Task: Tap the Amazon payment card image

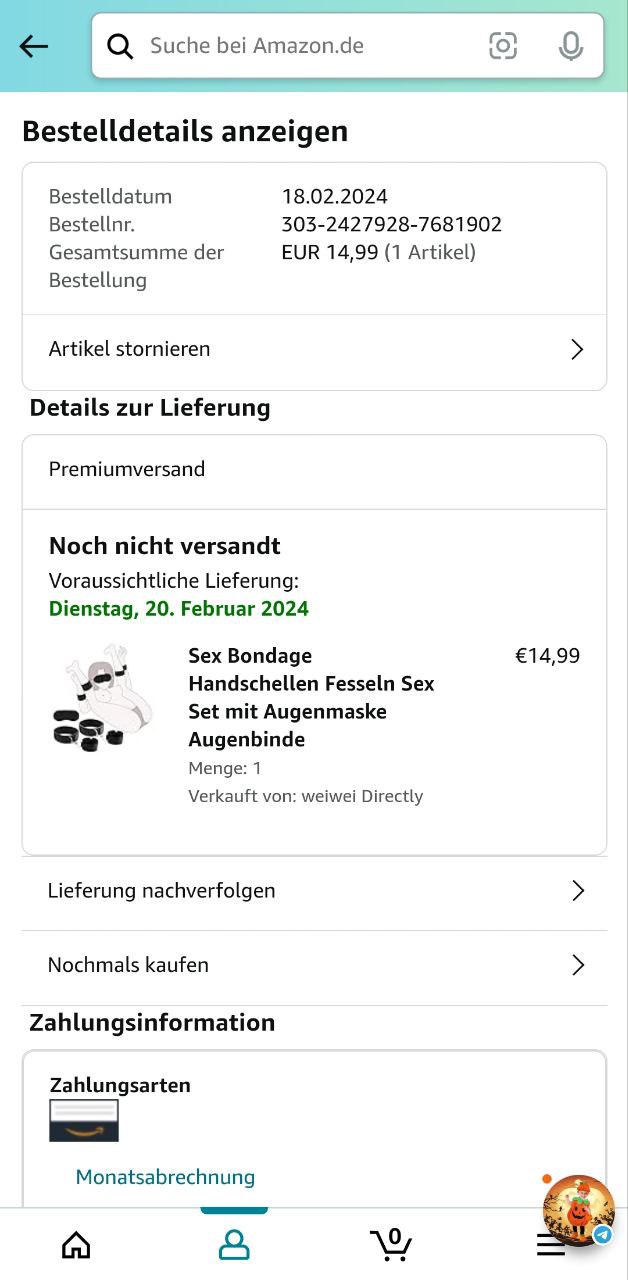Action: 84,1120
